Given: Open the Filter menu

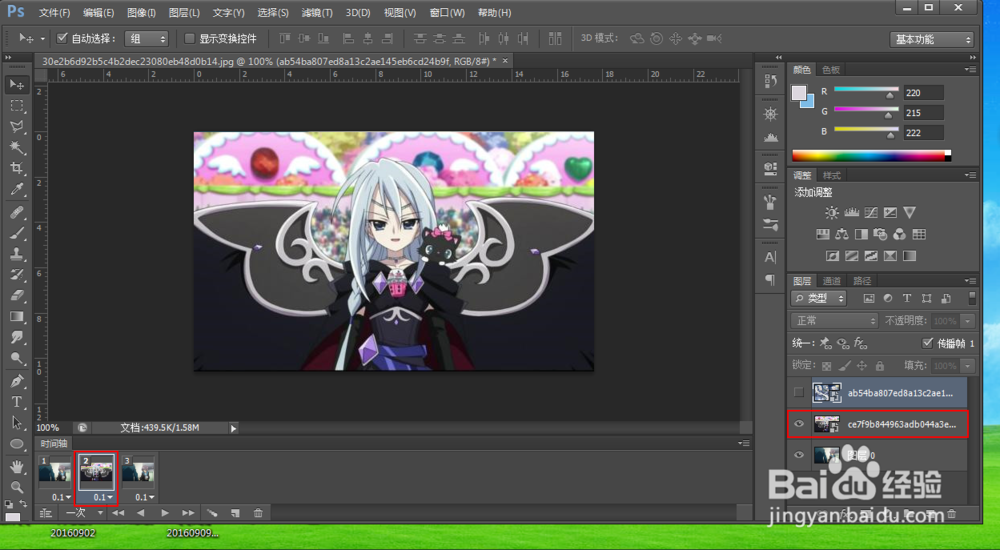Looking at the screenshot, I should click(317, 13).
